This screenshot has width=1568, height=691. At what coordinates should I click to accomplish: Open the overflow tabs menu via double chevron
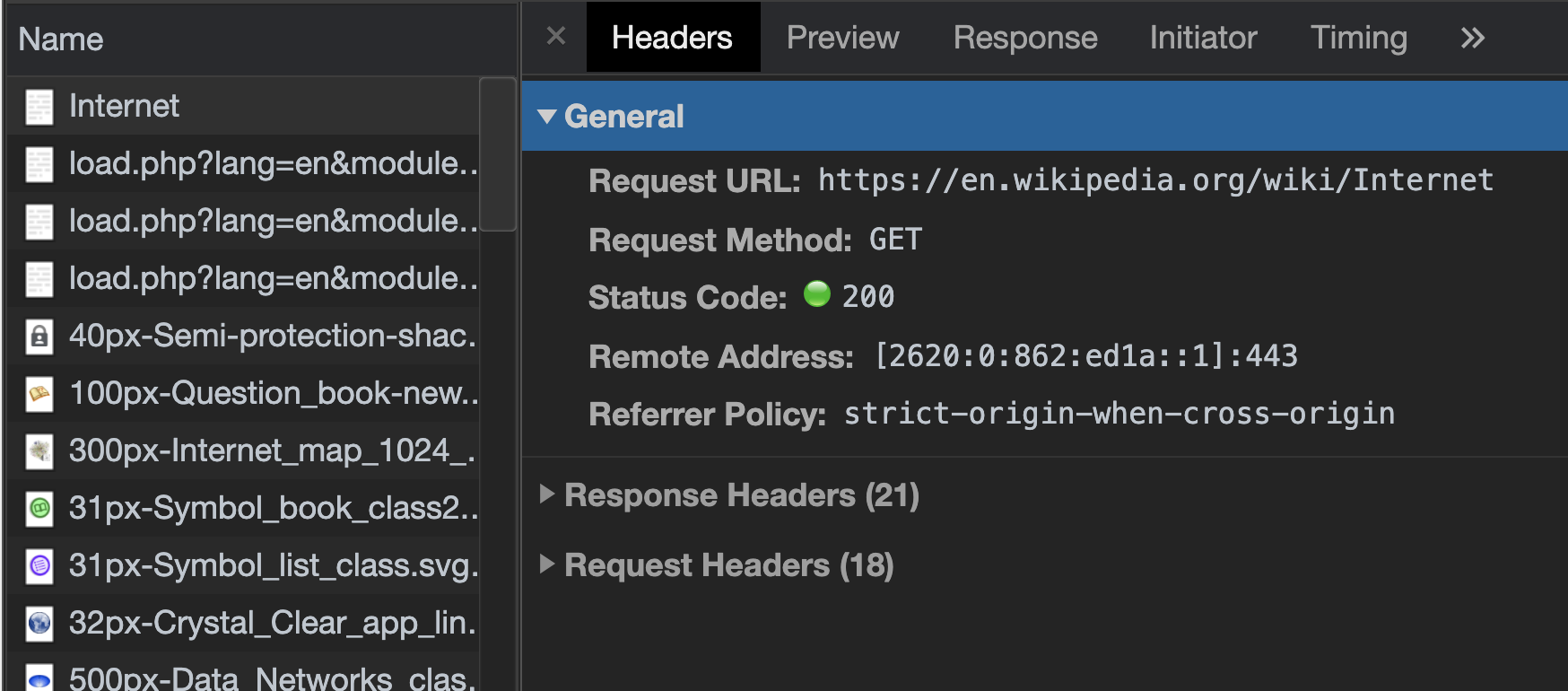(x=1471, y=38)
